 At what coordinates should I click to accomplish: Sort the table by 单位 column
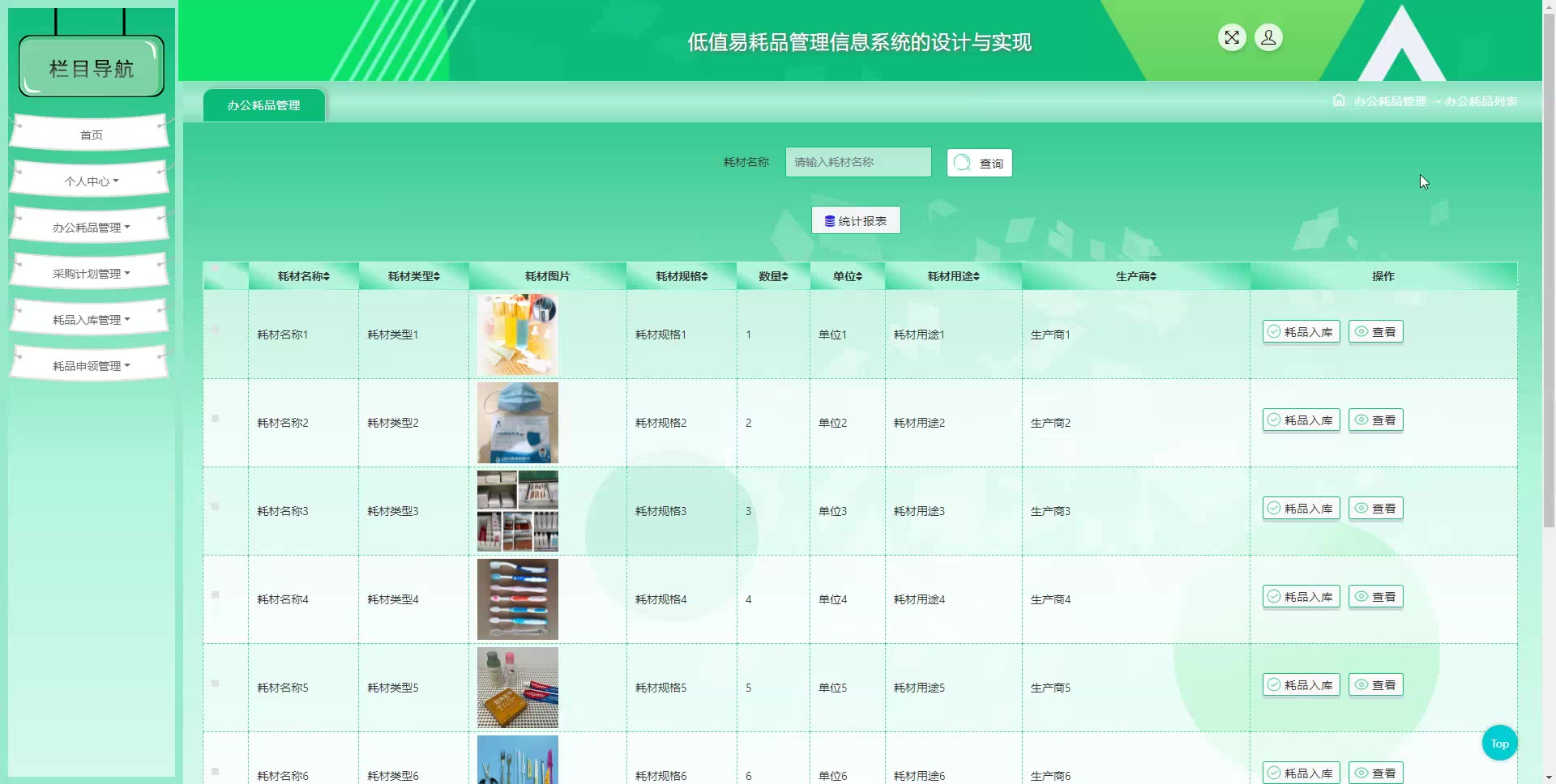point(848,276)
